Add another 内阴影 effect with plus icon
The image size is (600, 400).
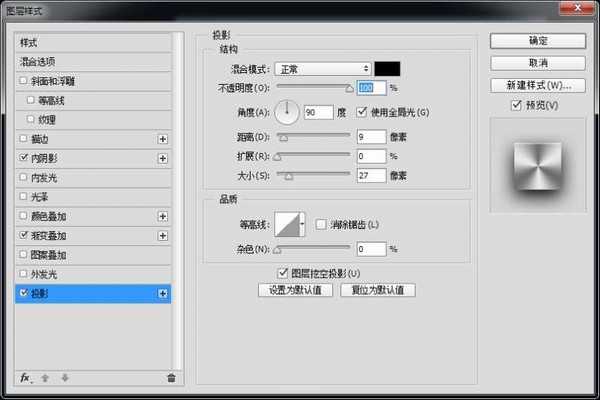162,158
